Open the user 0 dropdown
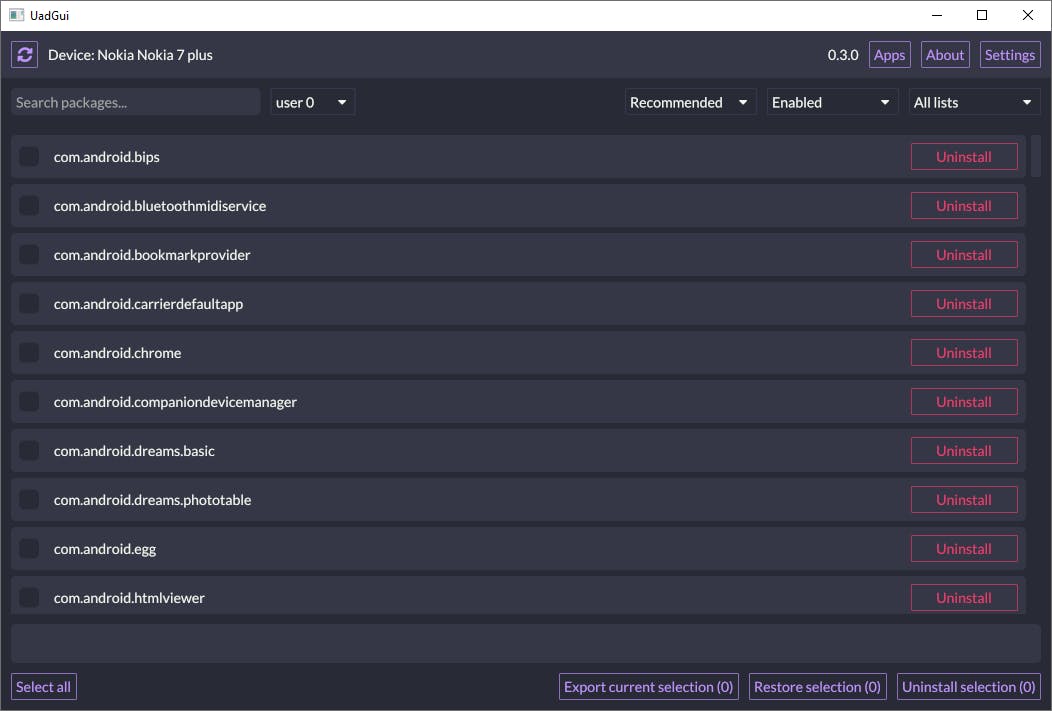The image size is (1052, 711). tap(313, 103)
